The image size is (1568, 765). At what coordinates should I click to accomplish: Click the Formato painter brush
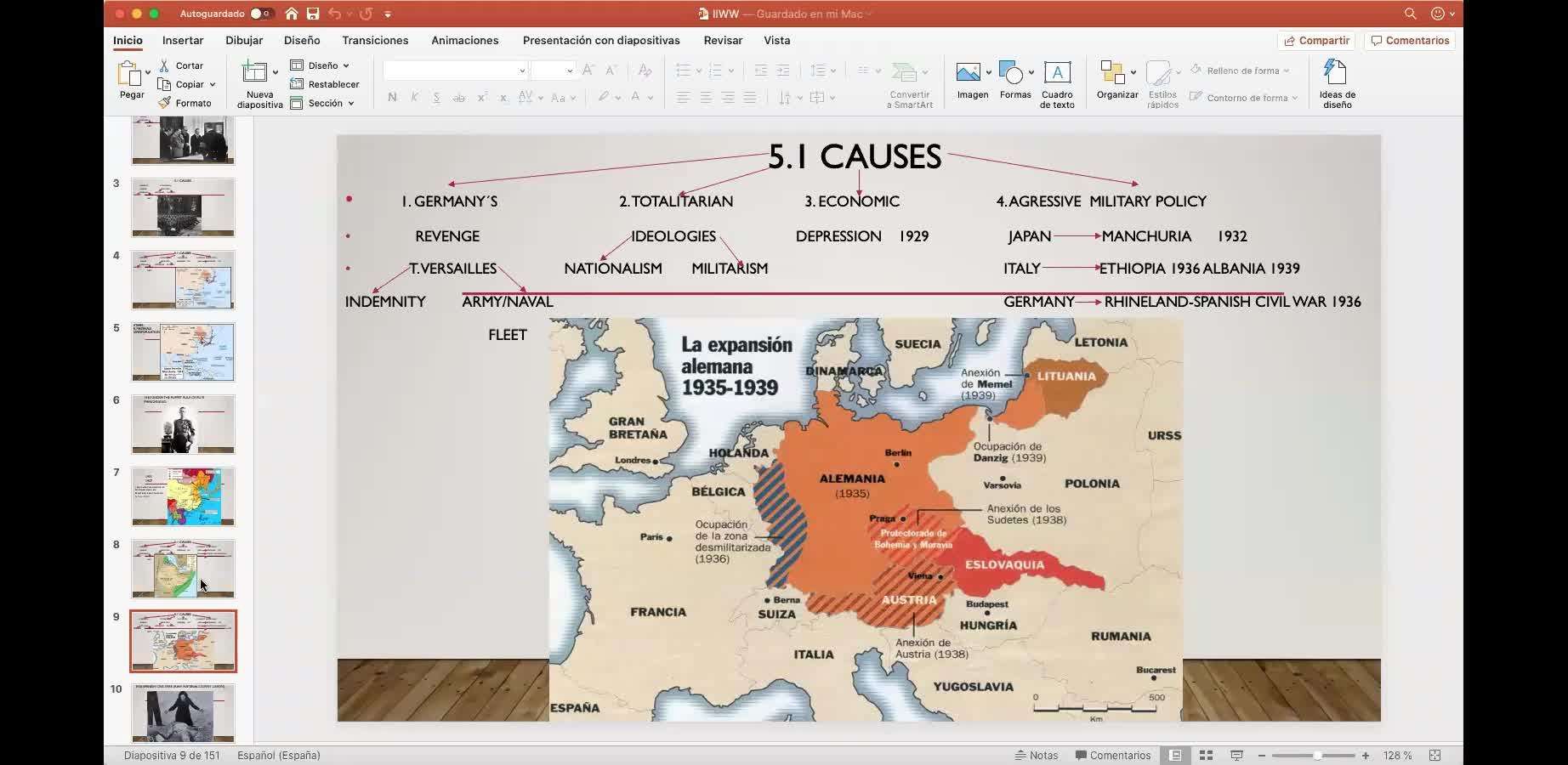point(185,103)
